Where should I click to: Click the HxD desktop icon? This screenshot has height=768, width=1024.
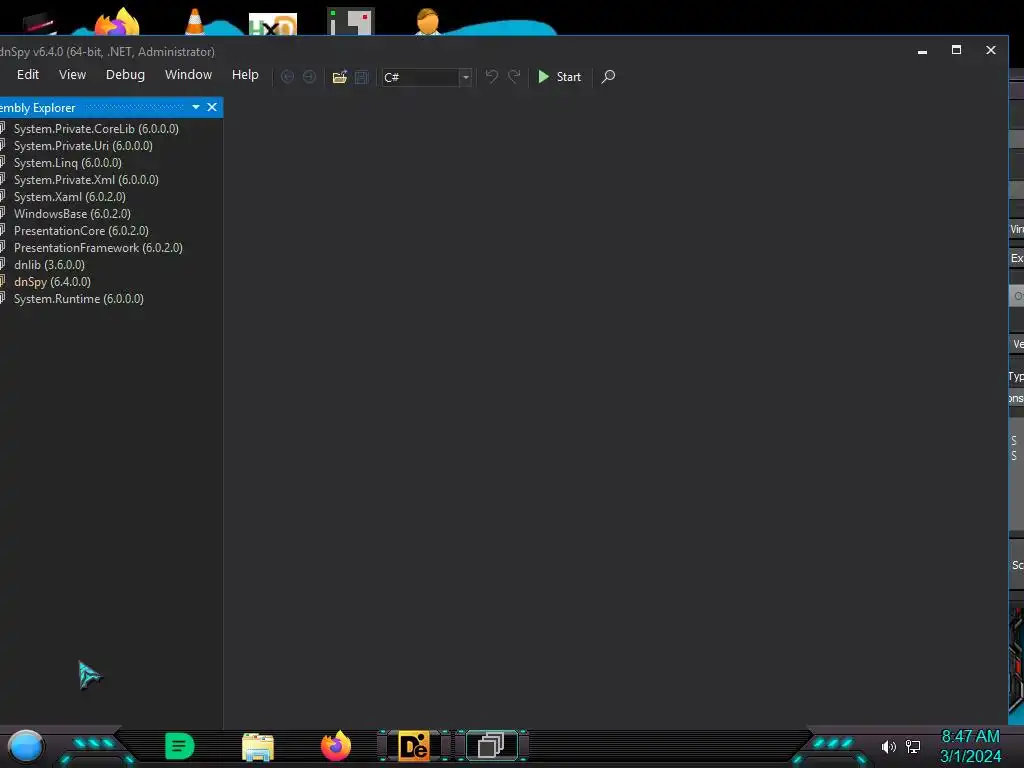(273, 25)
